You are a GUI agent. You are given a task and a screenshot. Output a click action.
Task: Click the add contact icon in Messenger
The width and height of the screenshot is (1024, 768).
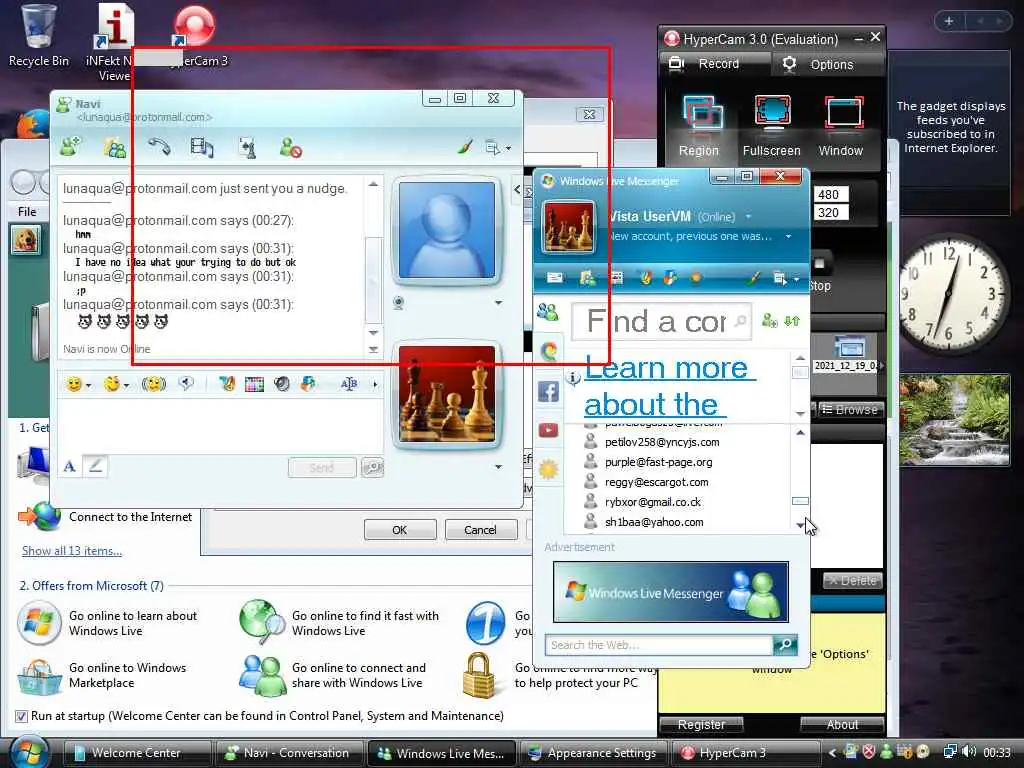point(770,321)
